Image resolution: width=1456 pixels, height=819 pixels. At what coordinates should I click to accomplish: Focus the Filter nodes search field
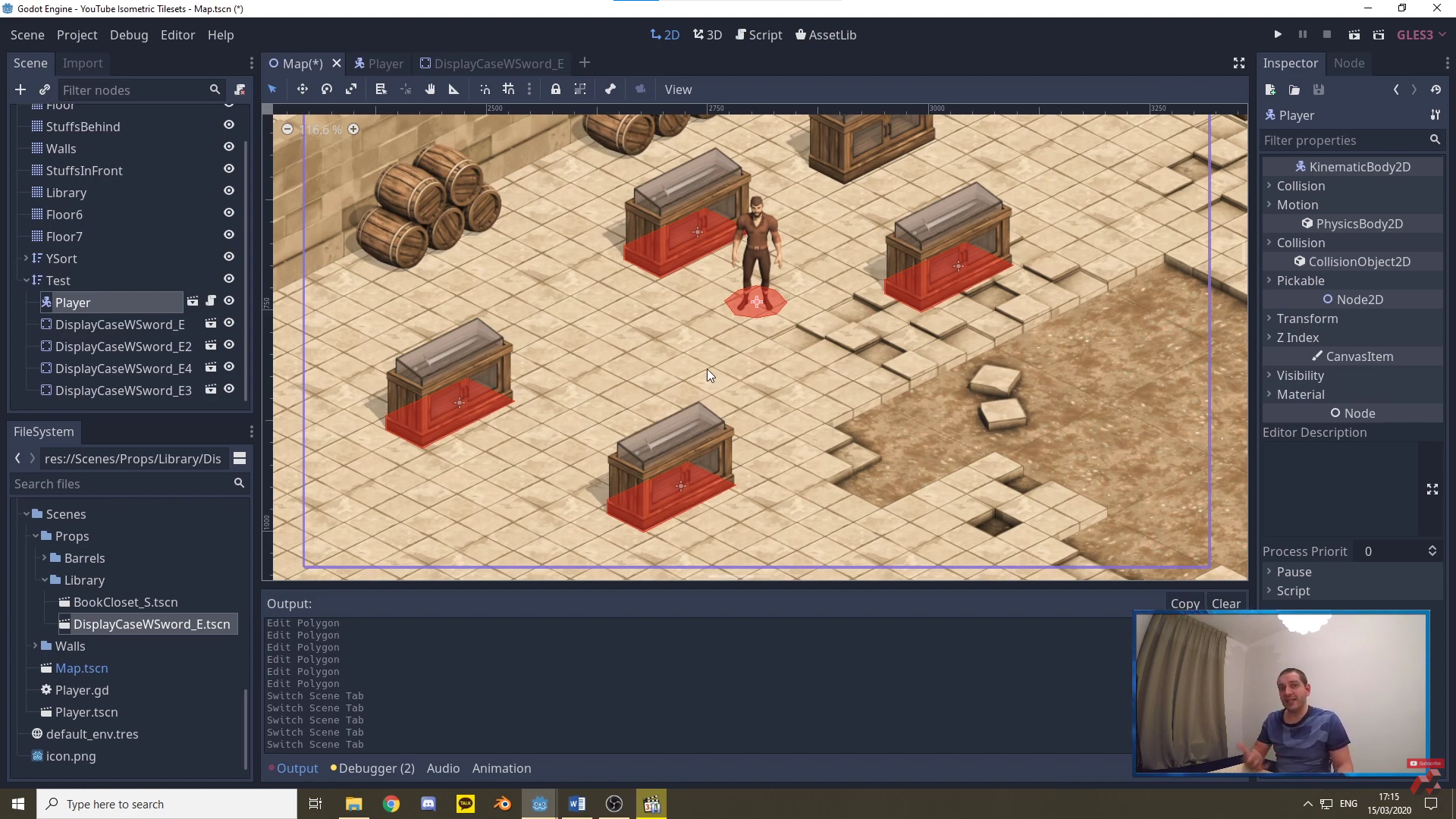coord(140,90)
